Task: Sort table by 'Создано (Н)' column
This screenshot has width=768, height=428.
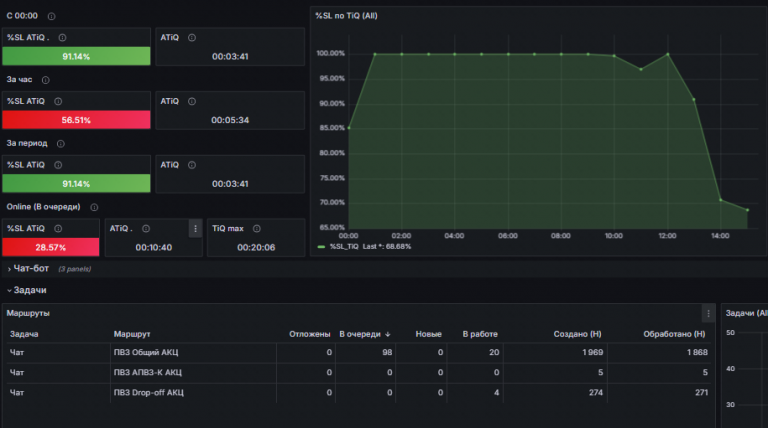Action: (577, 334)
